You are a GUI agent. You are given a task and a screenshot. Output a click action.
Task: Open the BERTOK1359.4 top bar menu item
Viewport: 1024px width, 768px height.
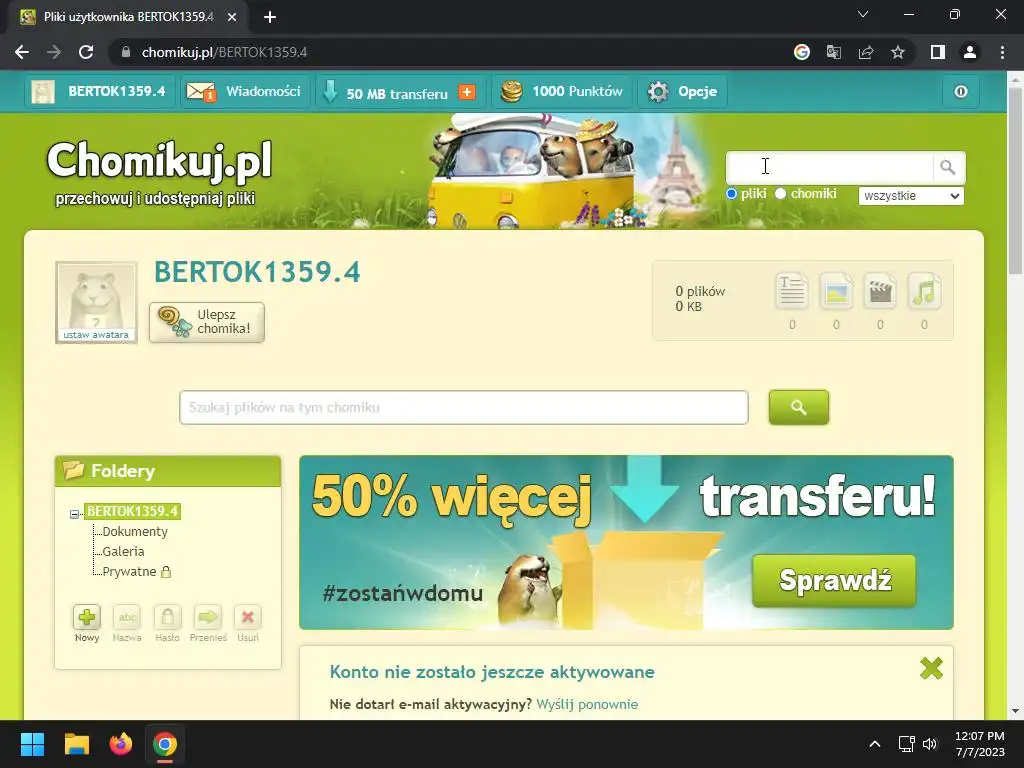101,91
